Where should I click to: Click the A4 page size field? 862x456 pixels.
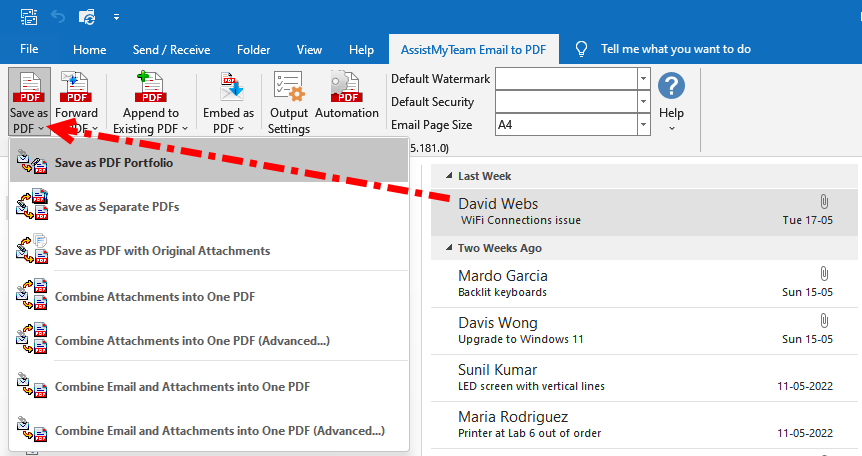(x=566, y=125)
